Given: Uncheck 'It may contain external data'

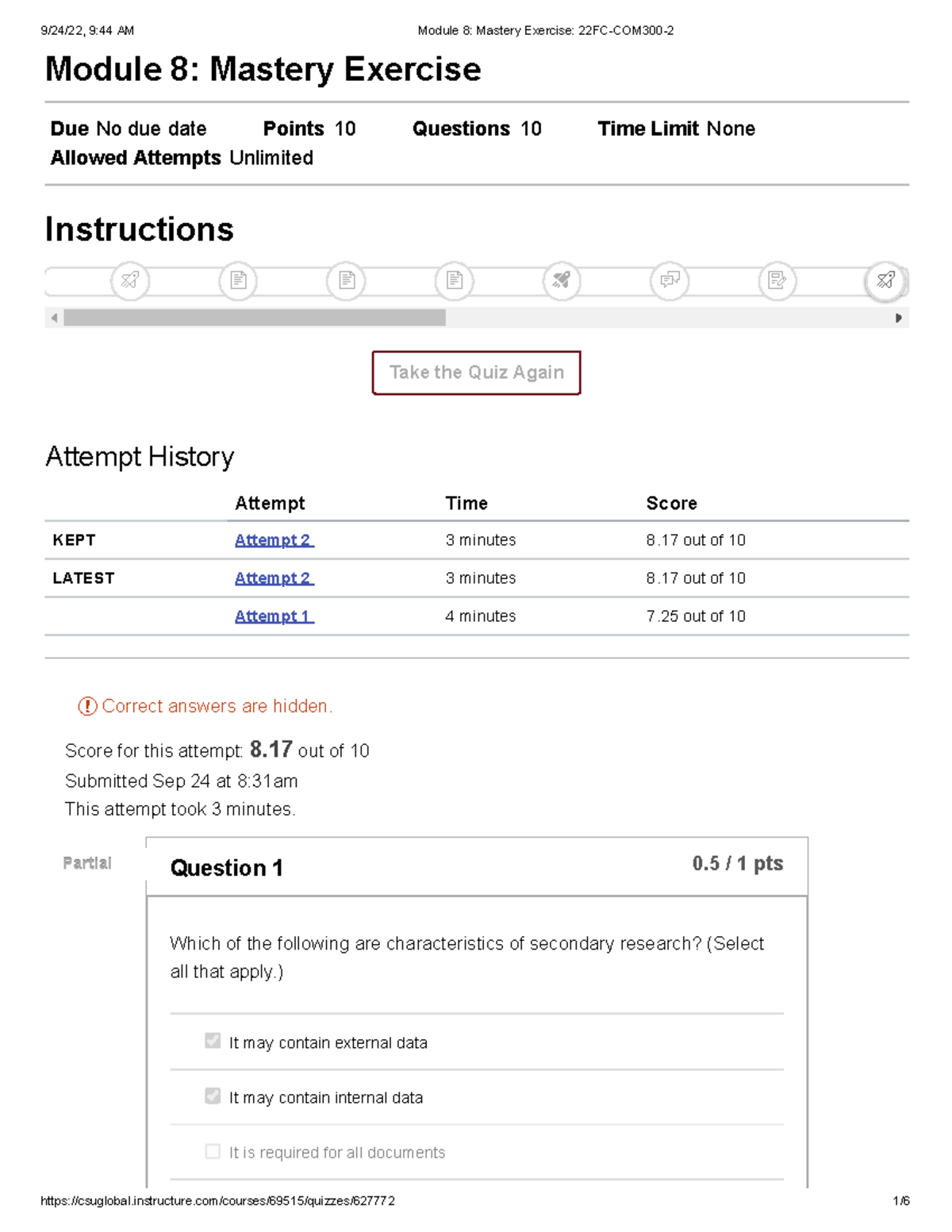Looking at the screenshot, I should pos(212,1041).
